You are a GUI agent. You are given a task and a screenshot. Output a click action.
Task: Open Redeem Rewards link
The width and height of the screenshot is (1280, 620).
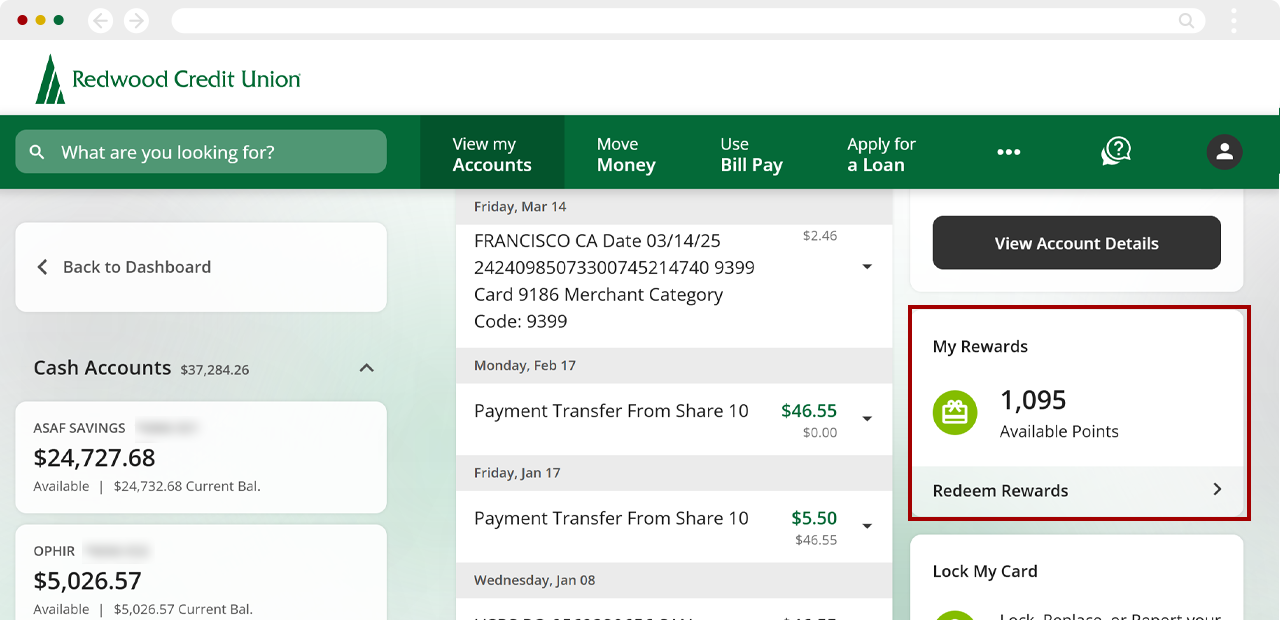(x=1077, y=490)
